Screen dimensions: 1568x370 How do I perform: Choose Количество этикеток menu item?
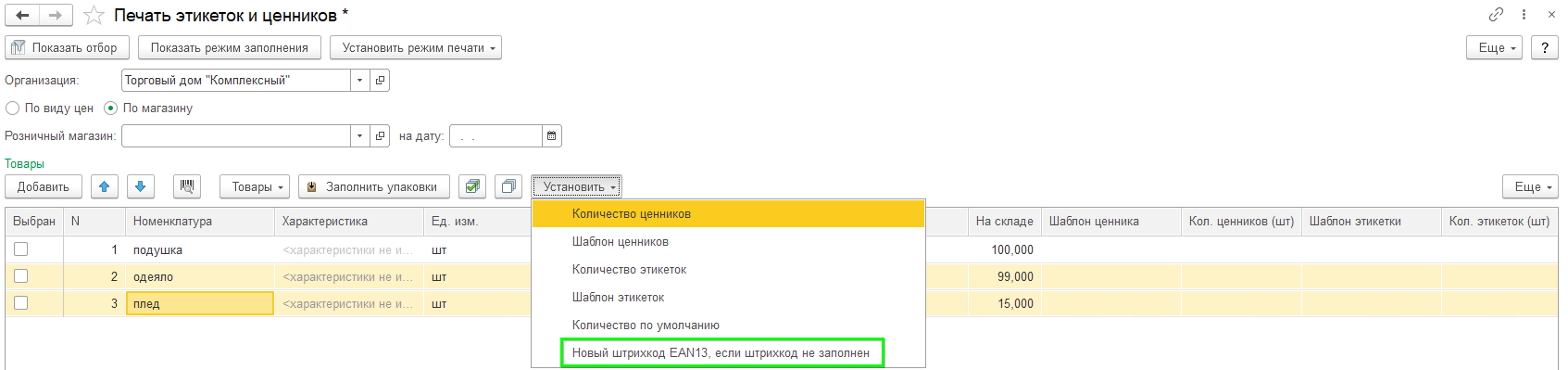728,270
